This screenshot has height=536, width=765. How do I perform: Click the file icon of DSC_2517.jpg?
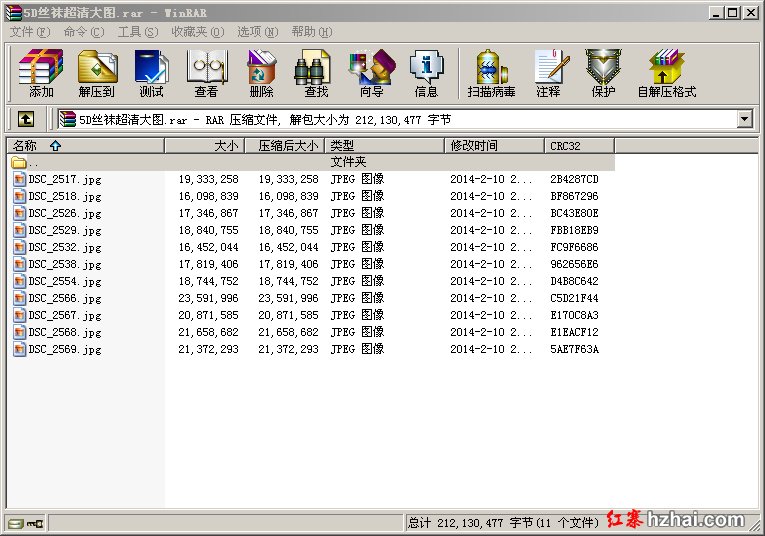coord(20,179)
